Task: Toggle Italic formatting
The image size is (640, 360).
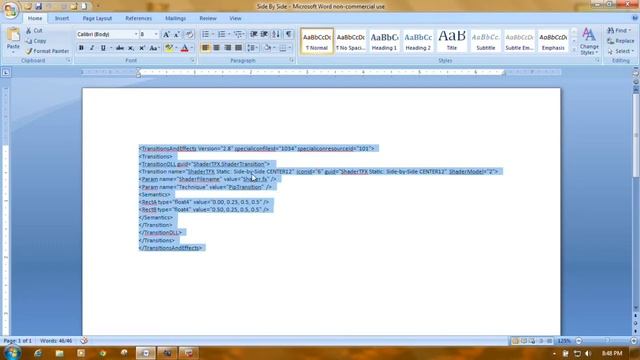Action: point(92,48)
